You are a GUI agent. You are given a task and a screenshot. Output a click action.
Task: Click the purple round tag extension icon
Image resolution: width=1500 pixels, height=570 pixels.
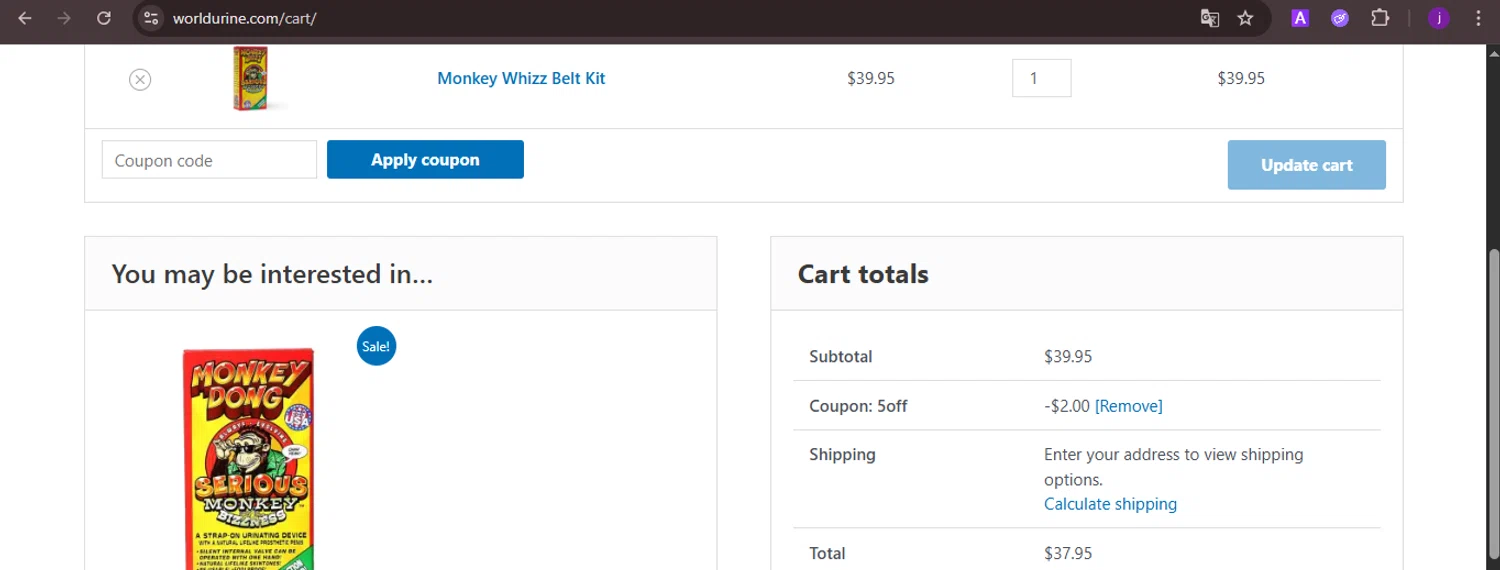(1340, 18)
